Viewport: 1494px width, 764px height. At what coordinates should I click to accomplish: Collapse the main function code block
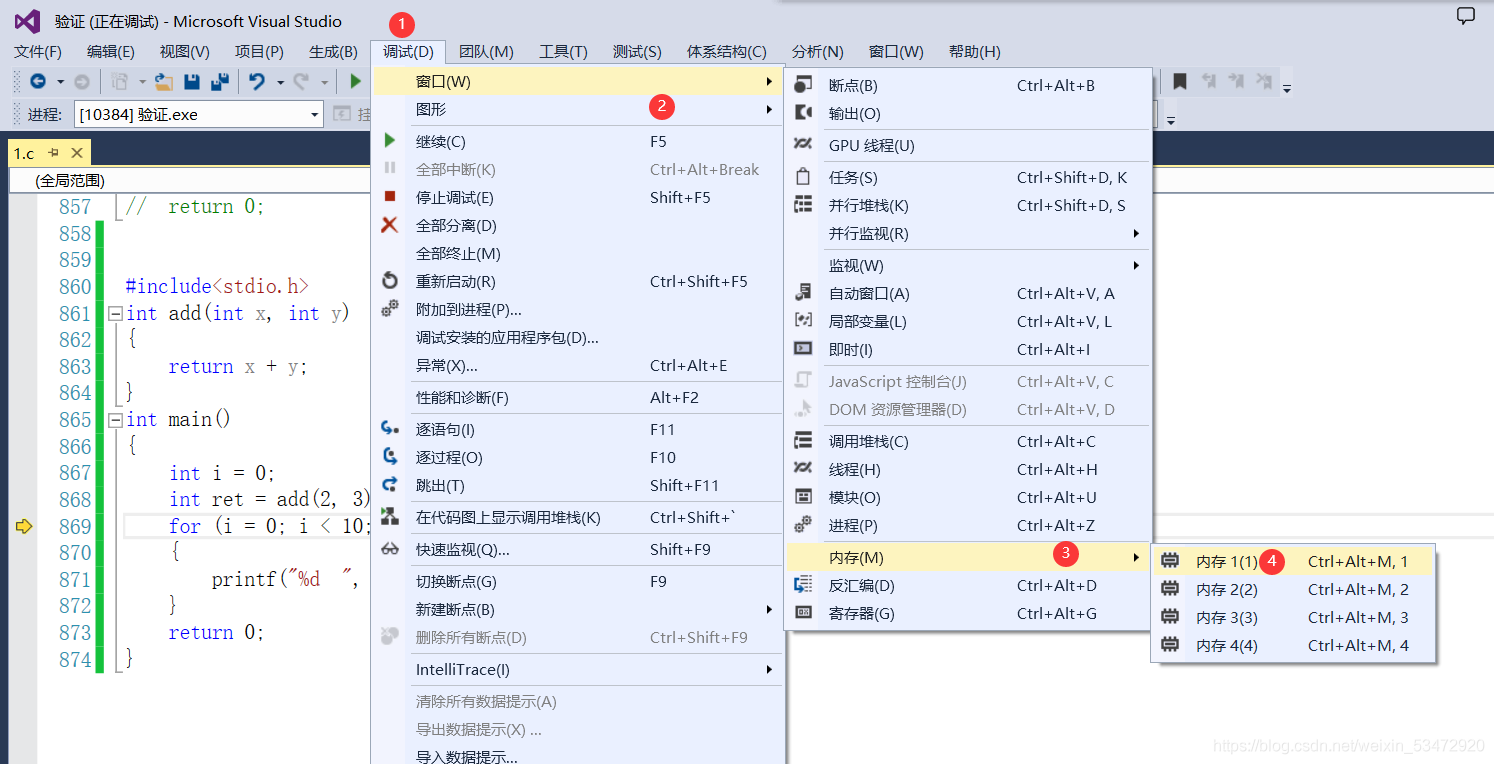pyautogui.click(x=115, y=420)
